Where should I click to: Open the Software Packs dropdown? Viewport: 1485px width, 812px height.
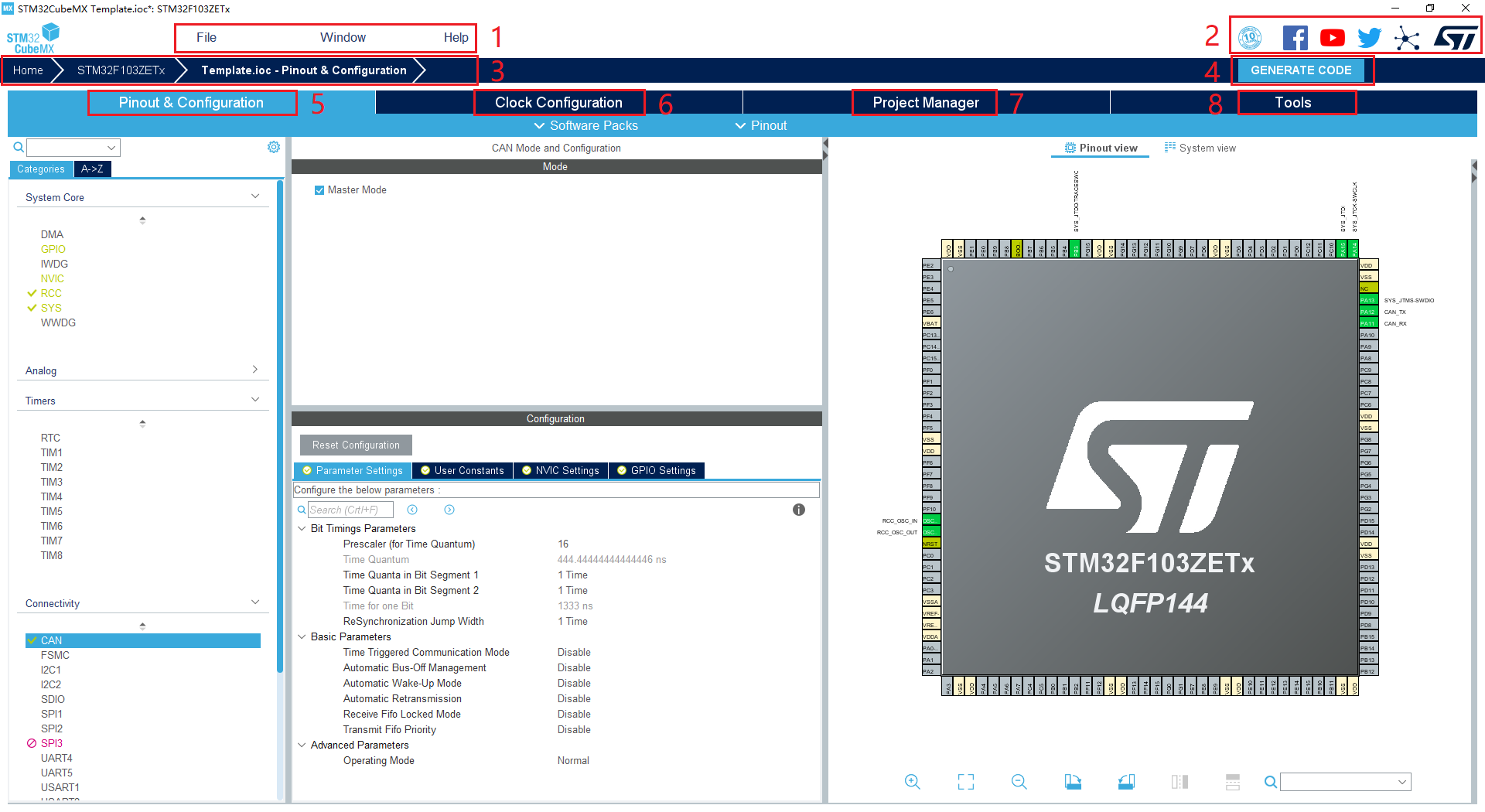pyautogui.click(x=585, y=125)
